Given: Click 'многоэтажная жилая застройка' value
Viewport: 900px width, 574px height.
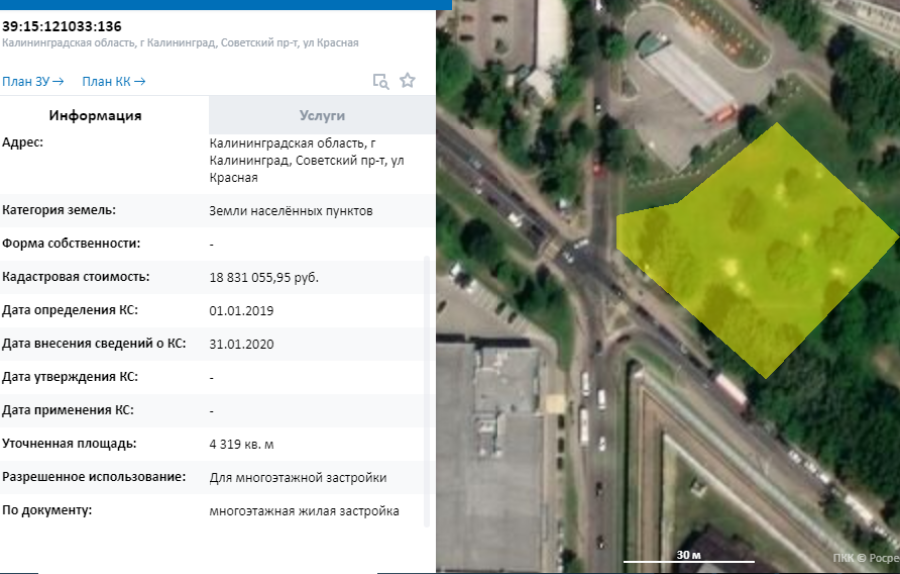Looking at the screenshot, I should 304,511.
